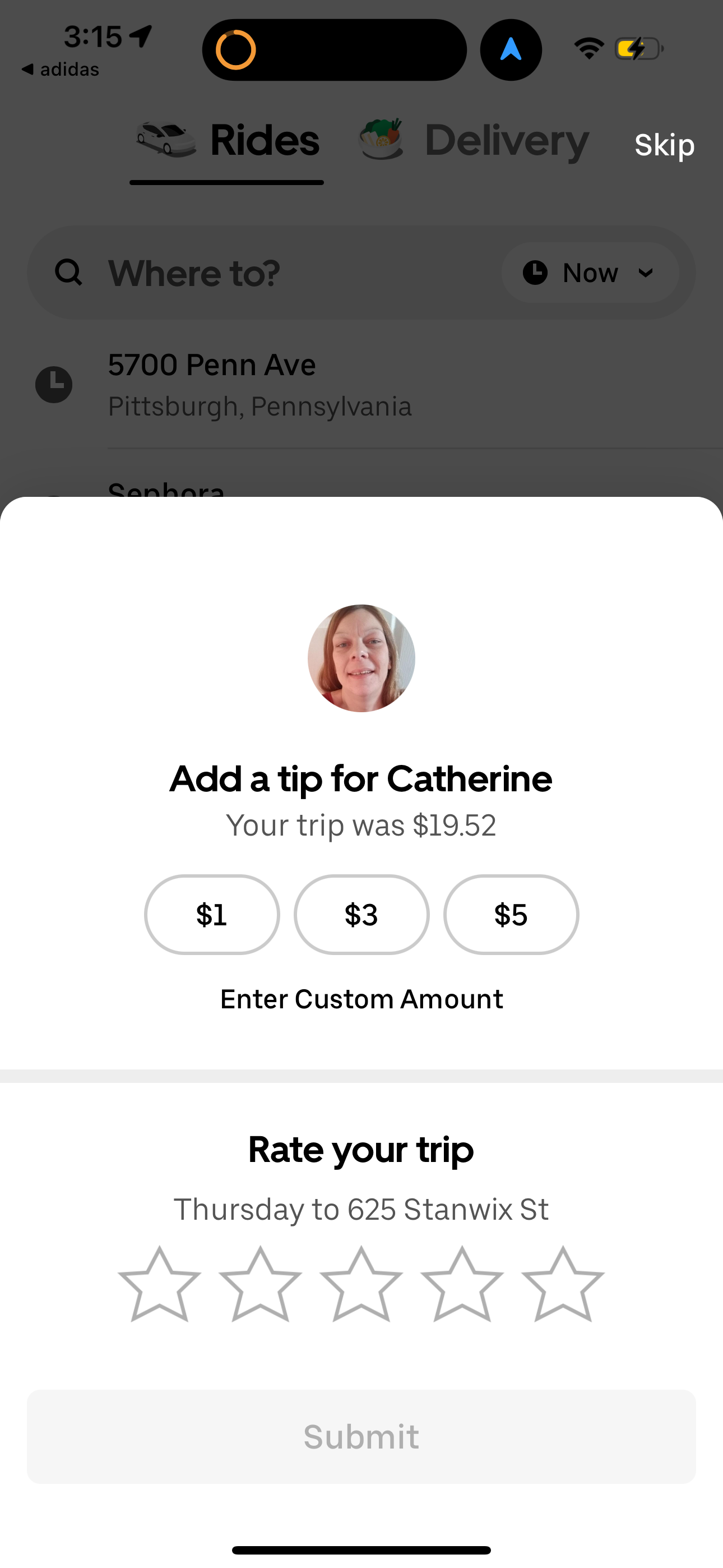Skip the tipping screen
This screenshot has height=1568, width=723.
[x=665, y=145]
